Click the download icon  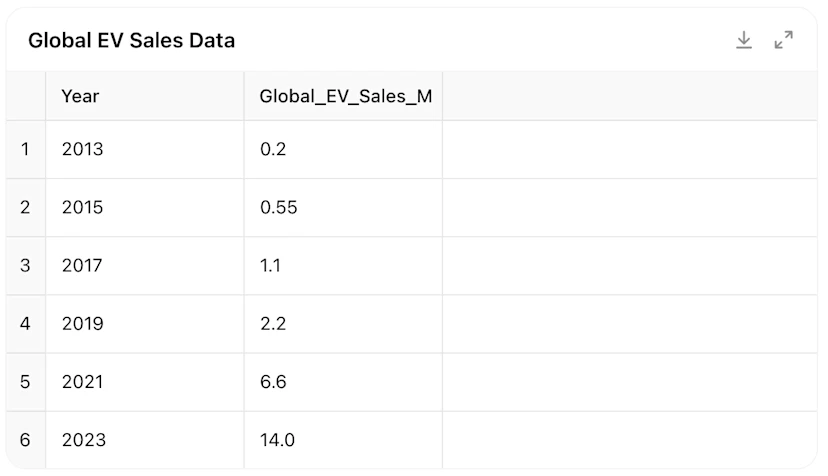tap(744, 40)
